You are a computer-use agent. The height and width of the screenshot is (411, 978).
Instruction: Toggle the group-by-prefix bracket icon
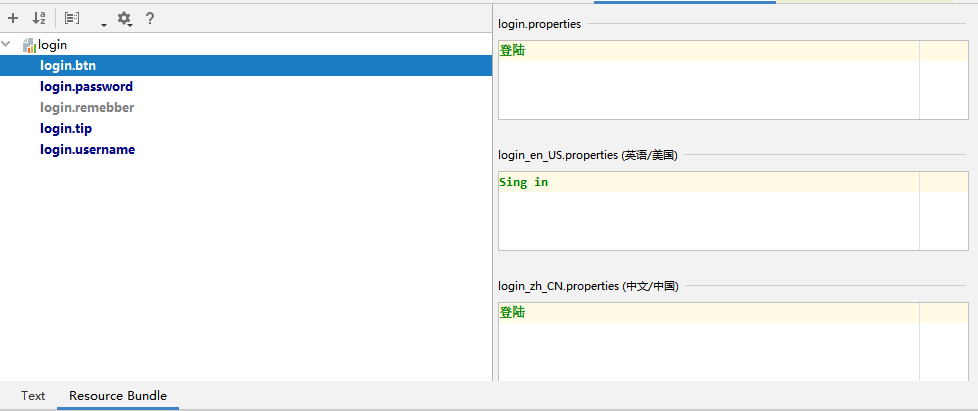[x=72, y=18]
